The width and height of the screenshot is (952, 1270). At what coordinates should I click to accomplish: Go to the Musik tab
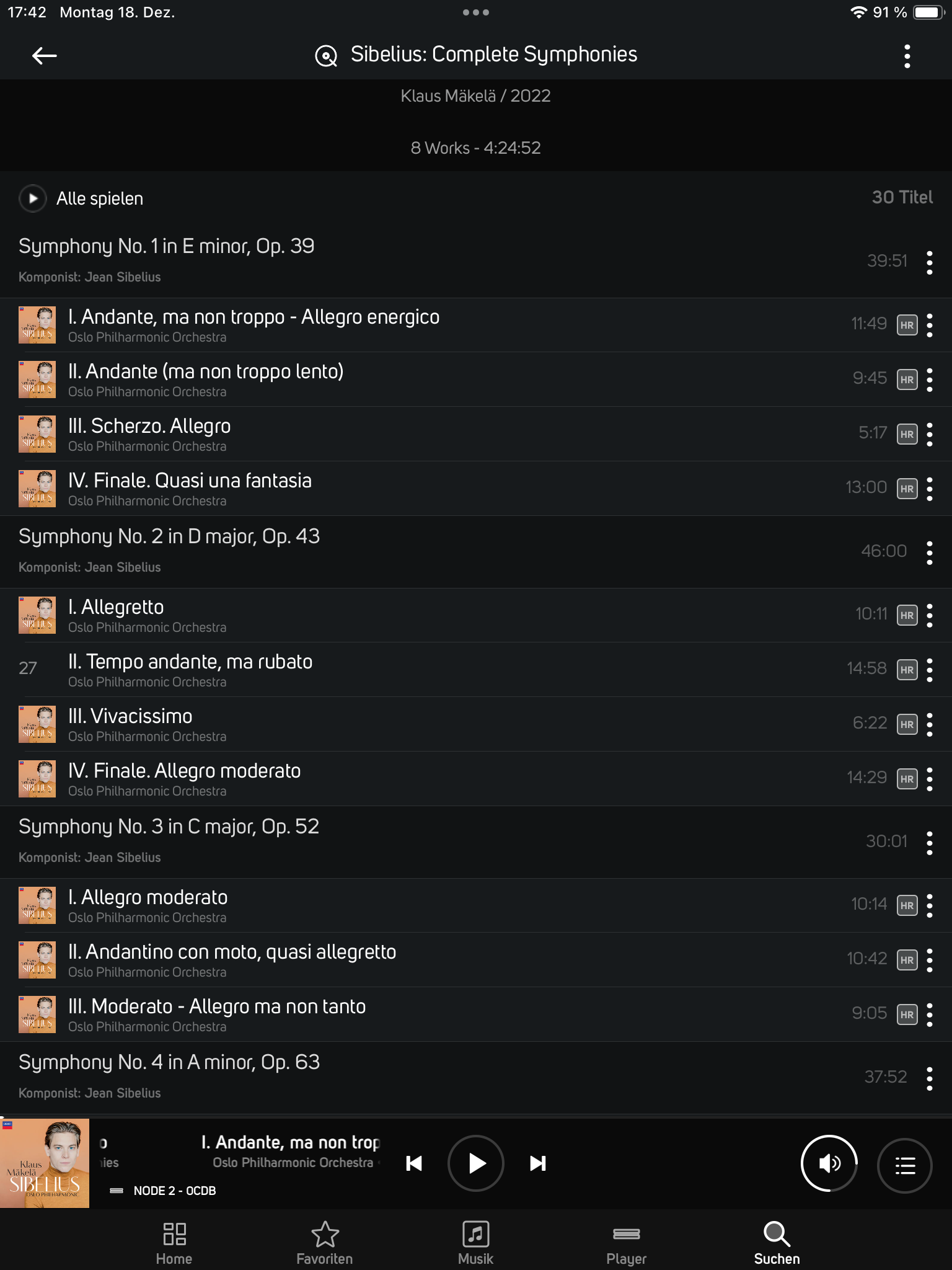click(475, 1243)
